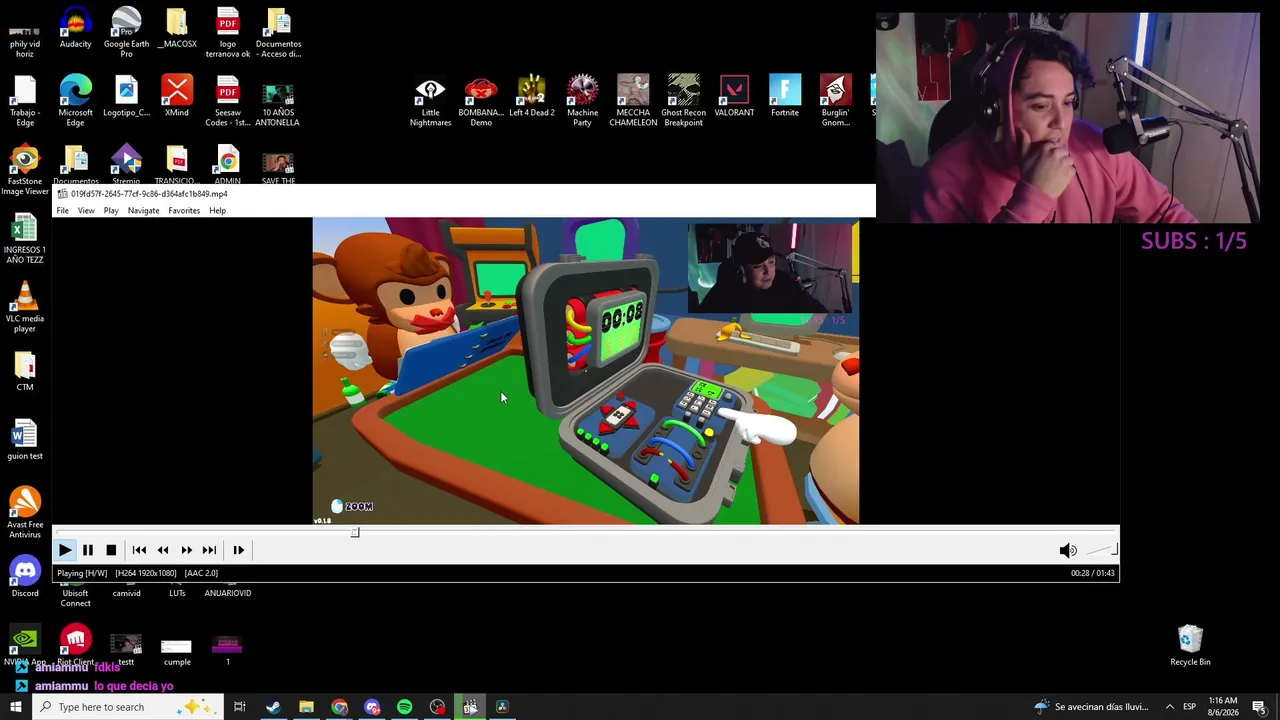Skip to the next file
Screen dimensions: 1280x720
[x=209, y=550]
